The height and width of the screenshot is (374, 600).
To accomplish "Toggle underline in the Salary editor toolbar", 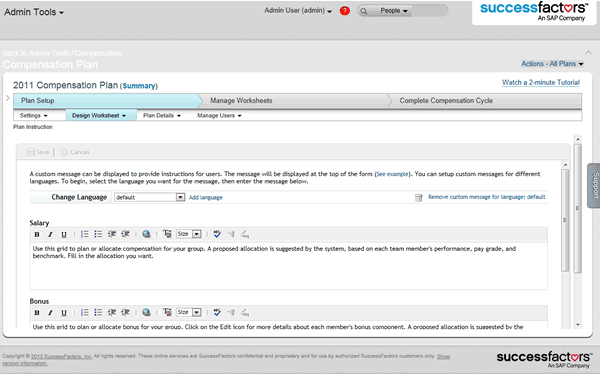I will click(x=64, y=234).
